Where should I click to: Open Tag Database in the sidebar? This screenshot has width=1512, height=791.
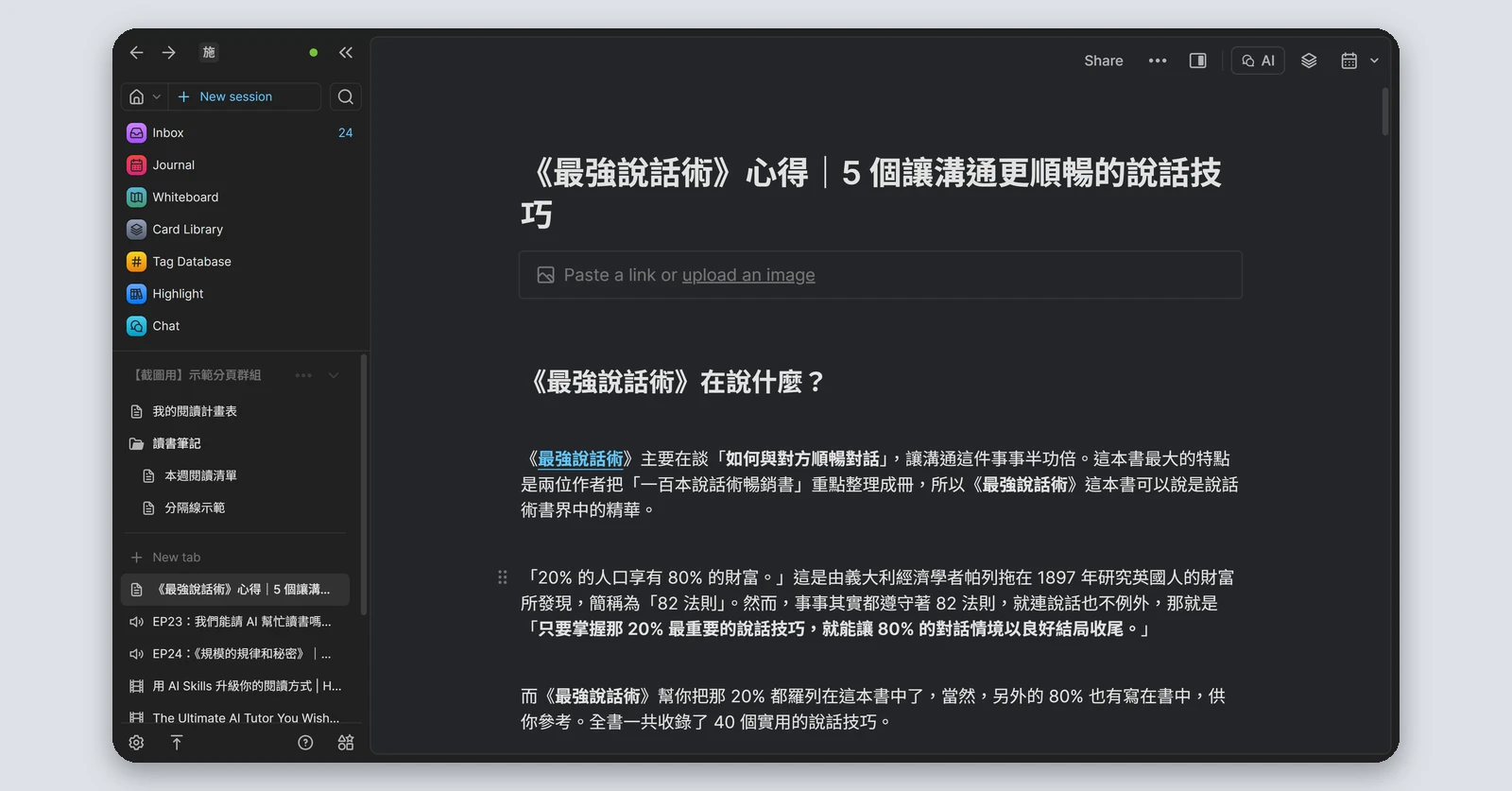pos(240,262)
